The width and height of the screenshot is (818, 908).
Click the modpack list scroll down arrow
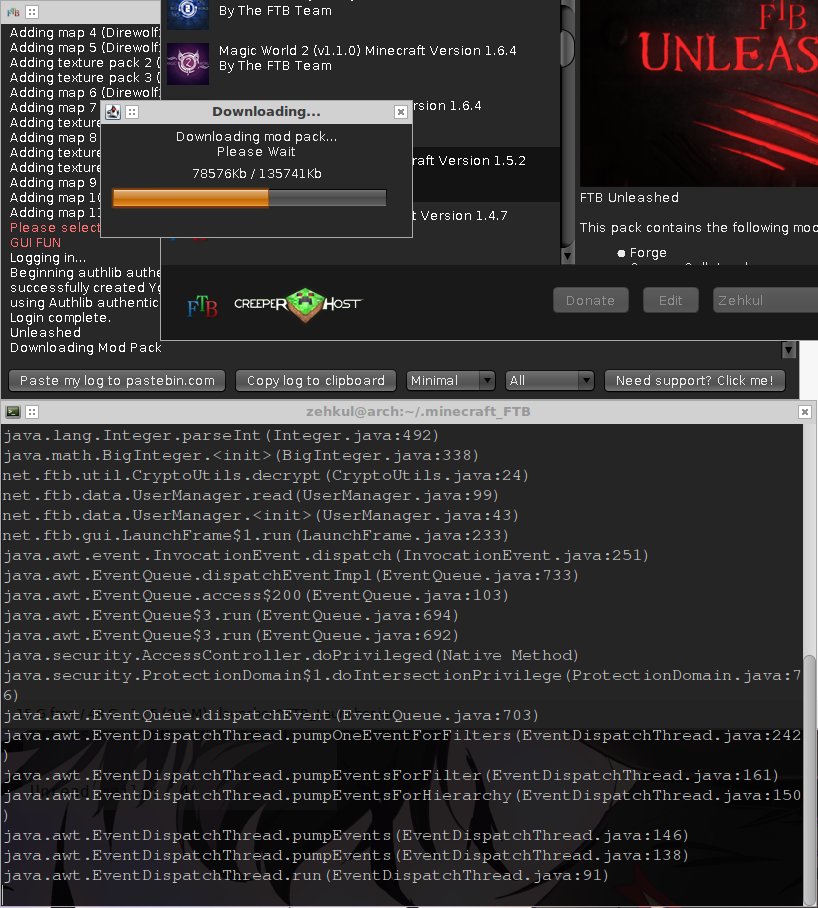[x=567, y=256]
